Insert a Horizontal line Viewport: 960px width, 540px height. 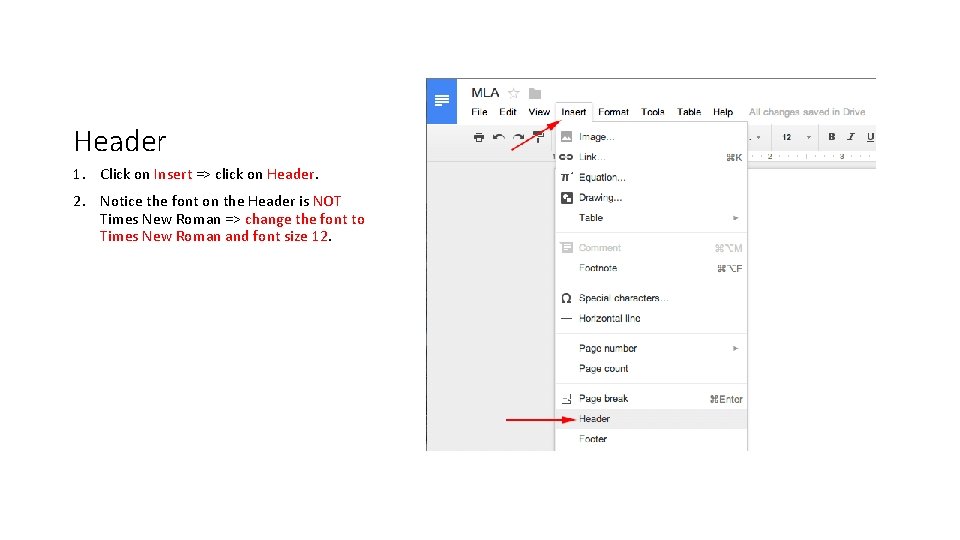pyautogui.click(x=651, y=318)
